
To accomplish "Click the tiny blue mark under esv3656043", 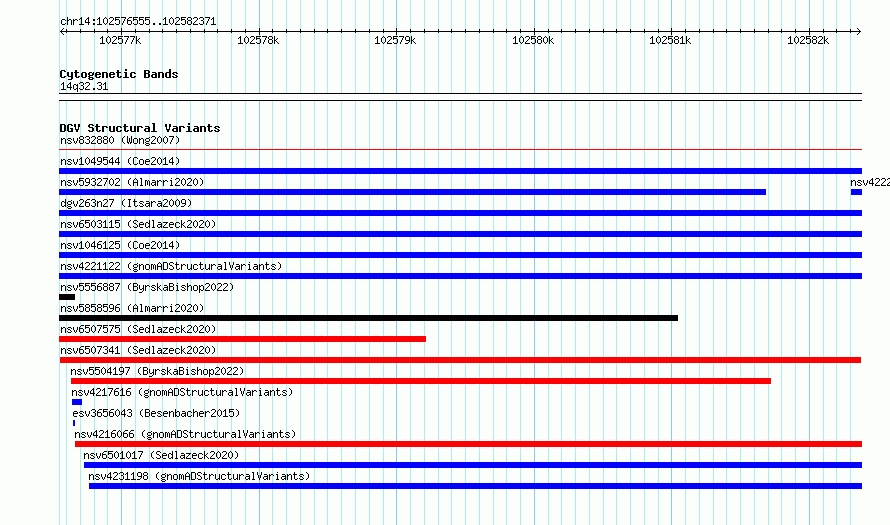I will [x=74, y=423].
